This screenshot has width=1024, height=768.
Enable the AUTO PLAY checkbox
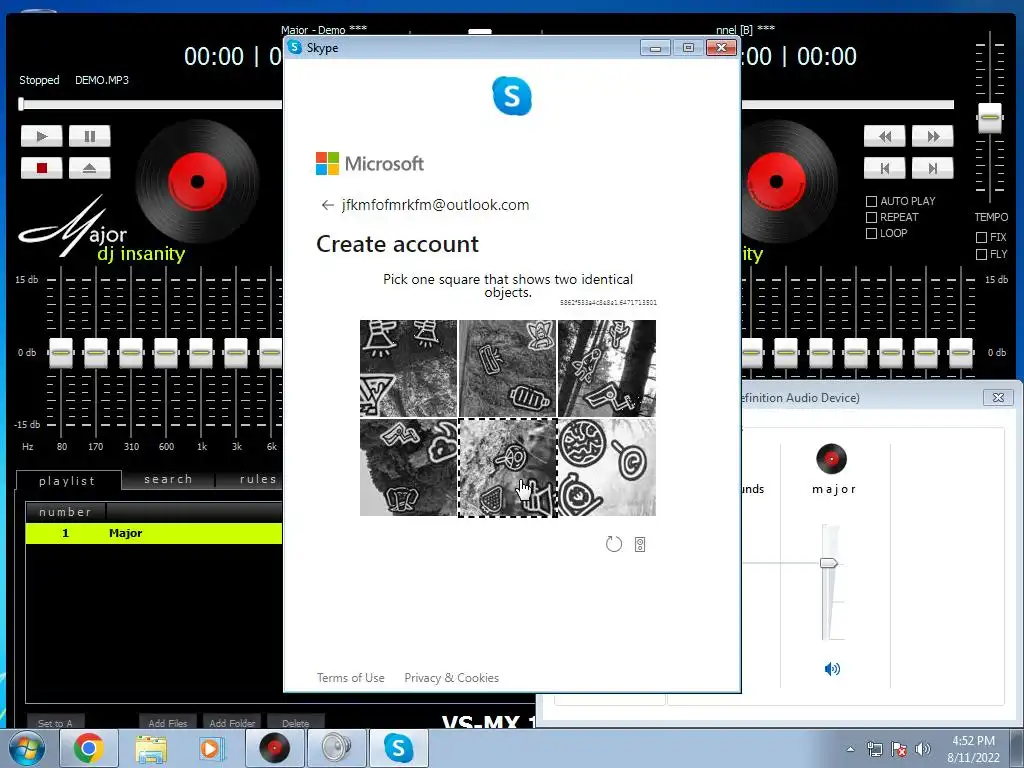coord(871,201)
